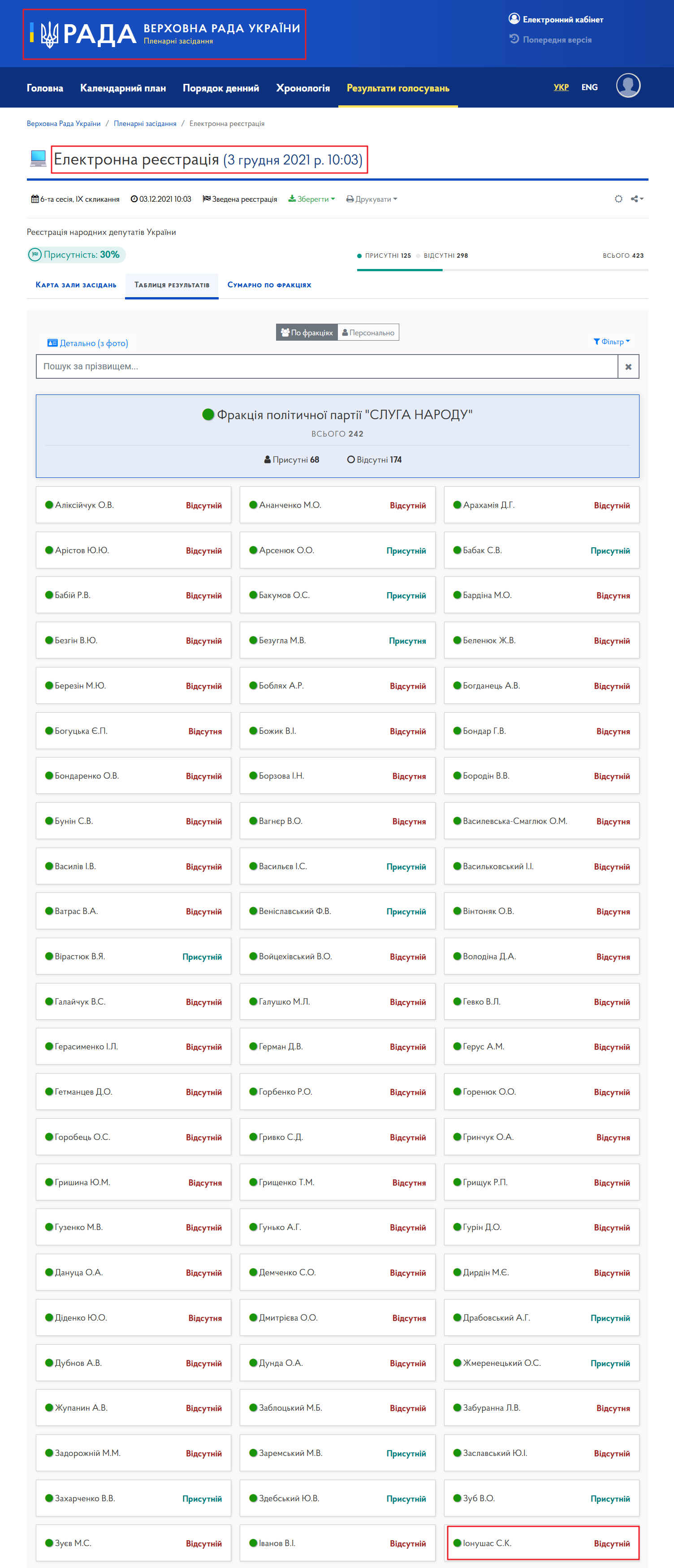Open the Друкувати dropdown menu

tap(372, 199)
